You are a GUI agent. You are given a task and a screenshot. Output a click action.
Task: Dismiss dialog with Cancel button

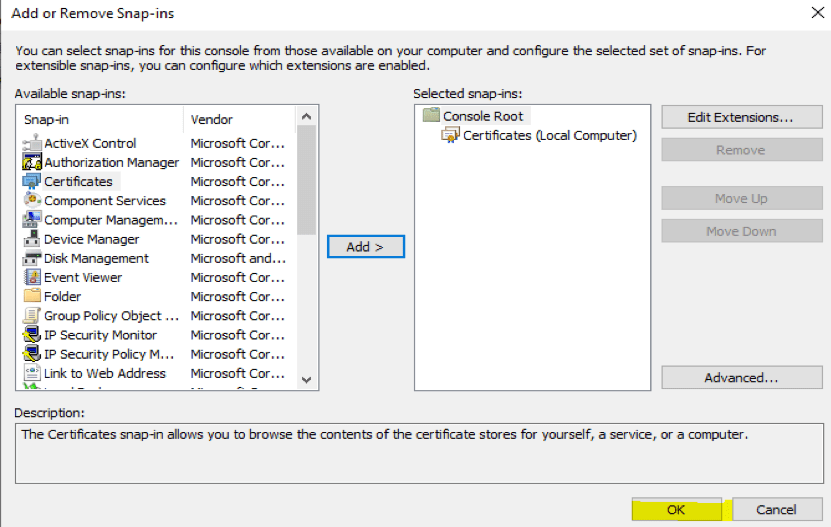[x=776, y=509]
